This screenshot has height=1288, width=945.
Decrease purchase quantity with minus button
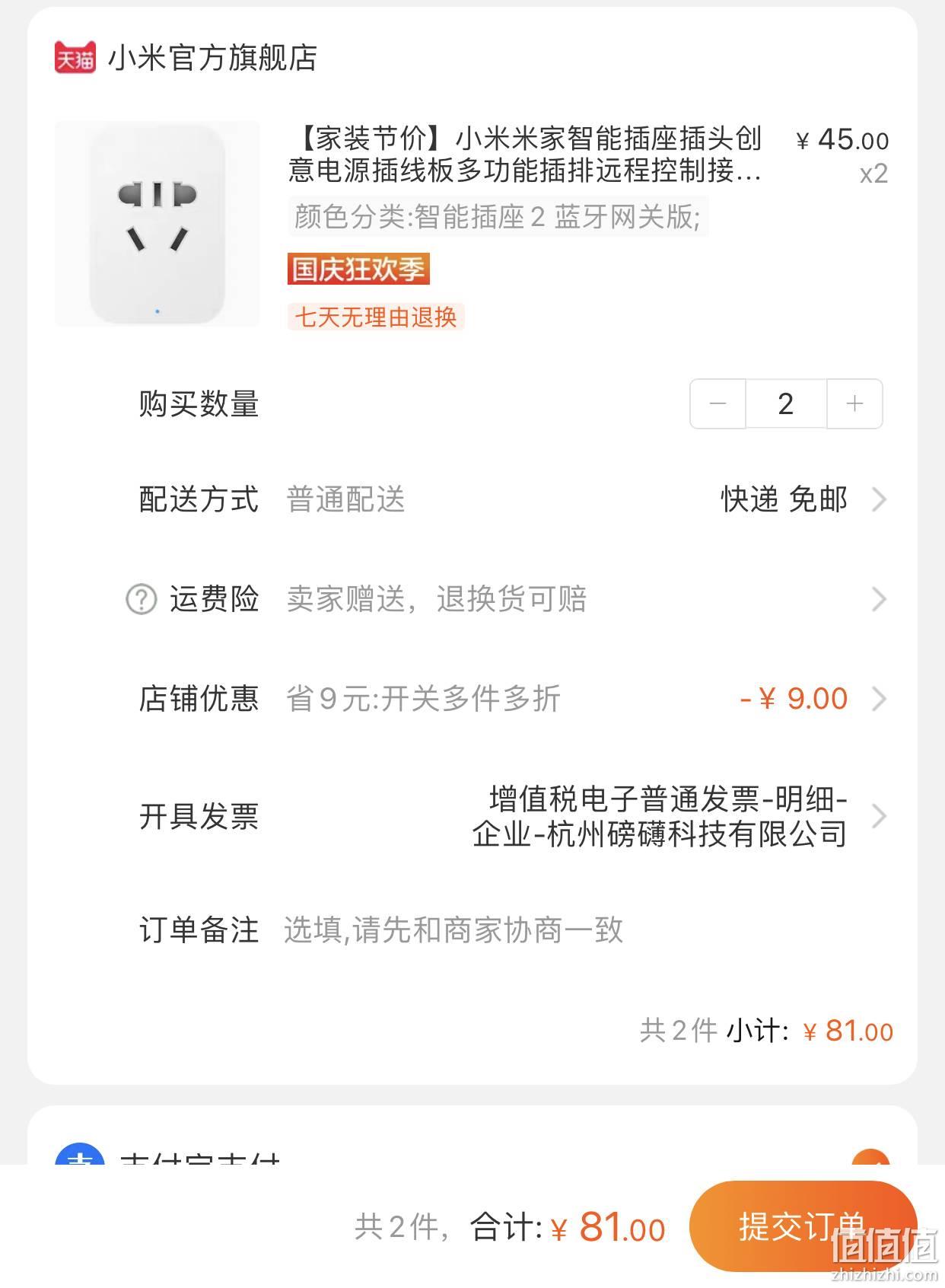coord(717,403)
